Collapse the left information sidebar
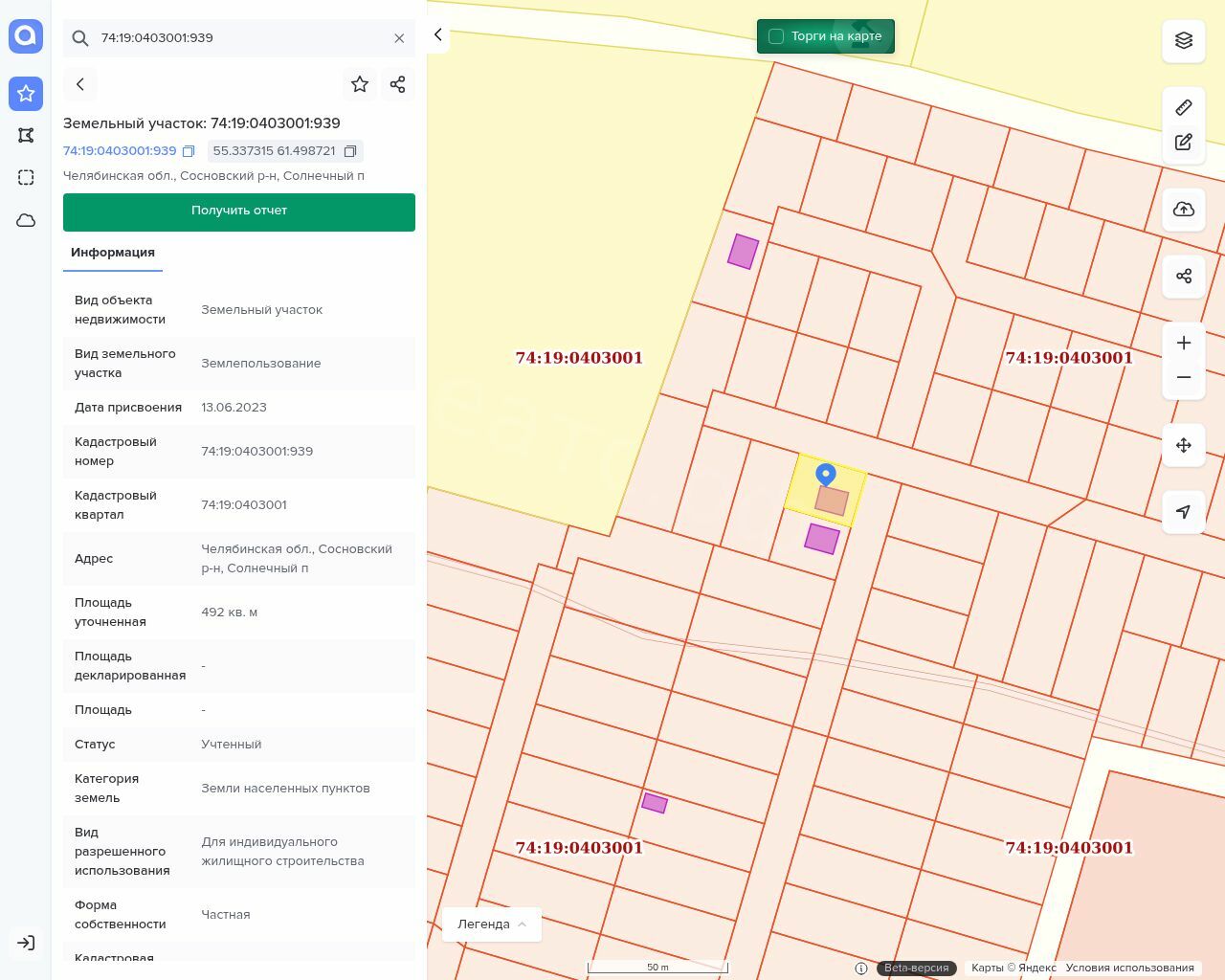The width and height of the screenshot is (1225, 980). [x=438, y=35]
